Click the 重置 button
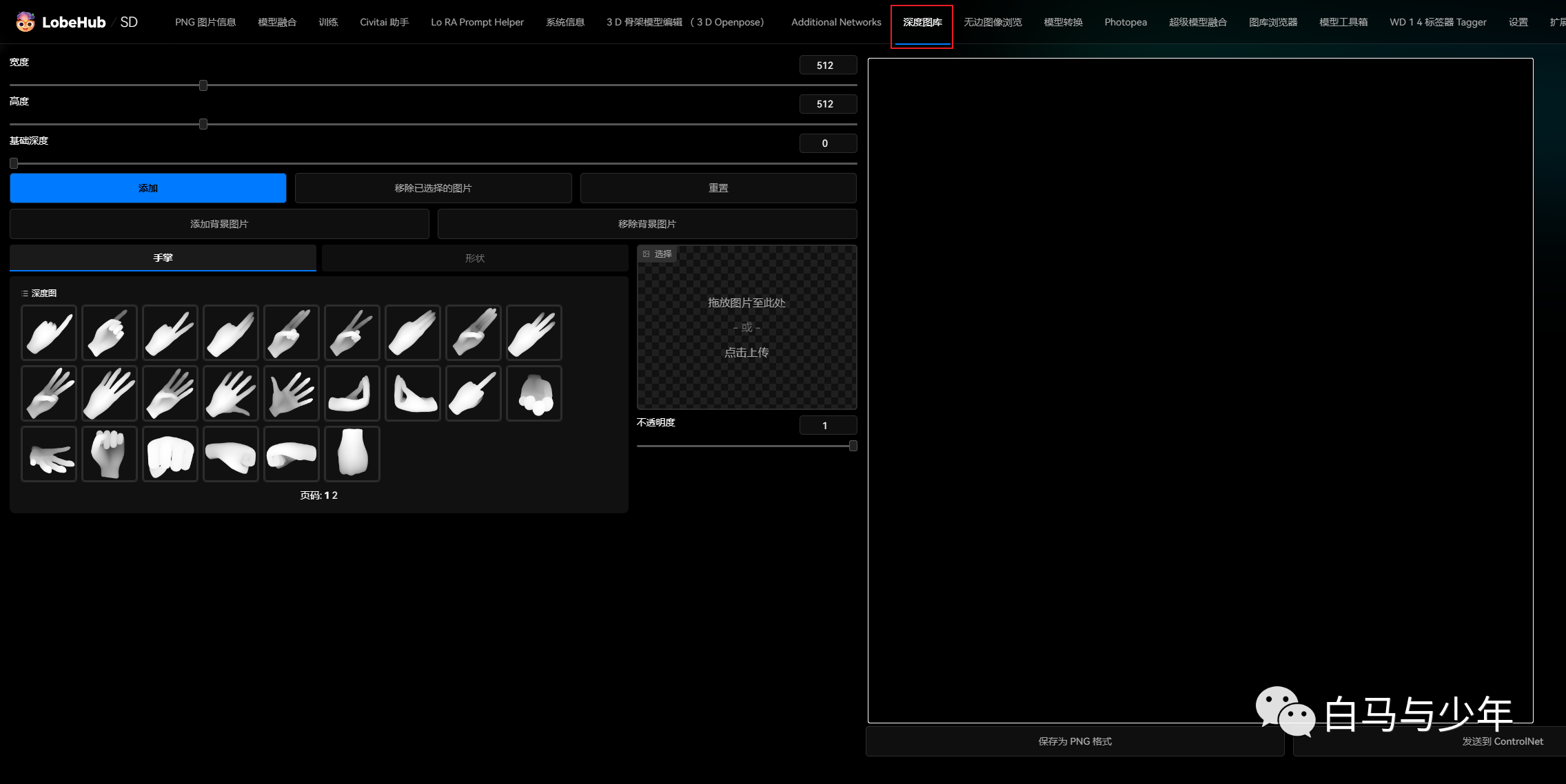The width and height of the screenshot is (1566, 784). [718, 188]
